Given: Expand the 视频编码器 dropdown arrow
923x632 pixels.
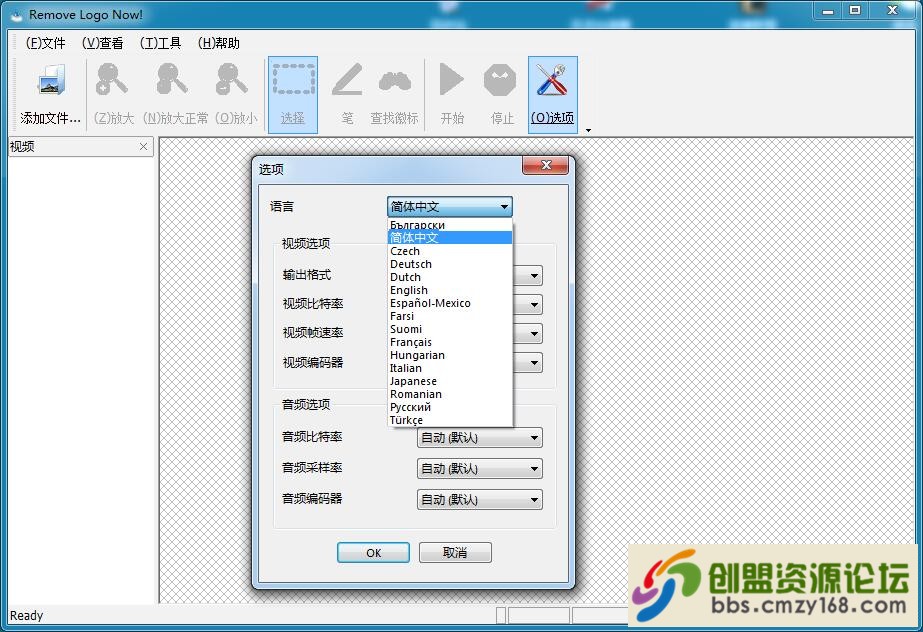Looking at the screenshot, I should 534,362.
